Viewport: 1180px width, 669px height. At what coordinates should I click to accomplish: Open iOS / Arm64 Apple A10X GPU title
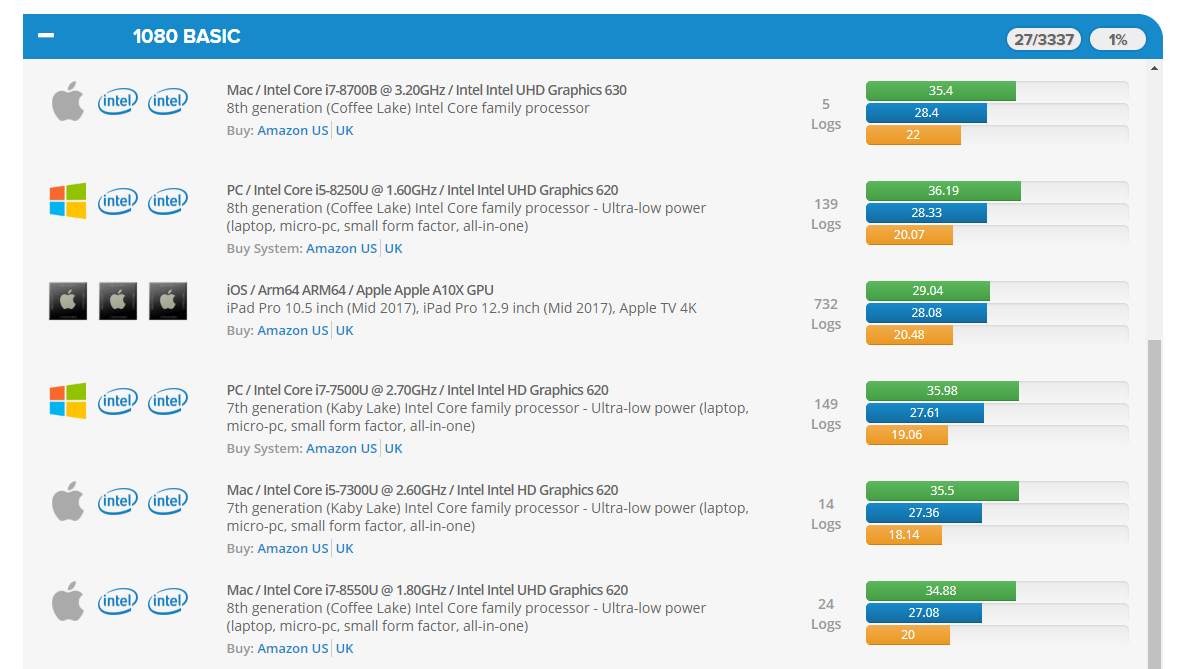coord(360,290)
